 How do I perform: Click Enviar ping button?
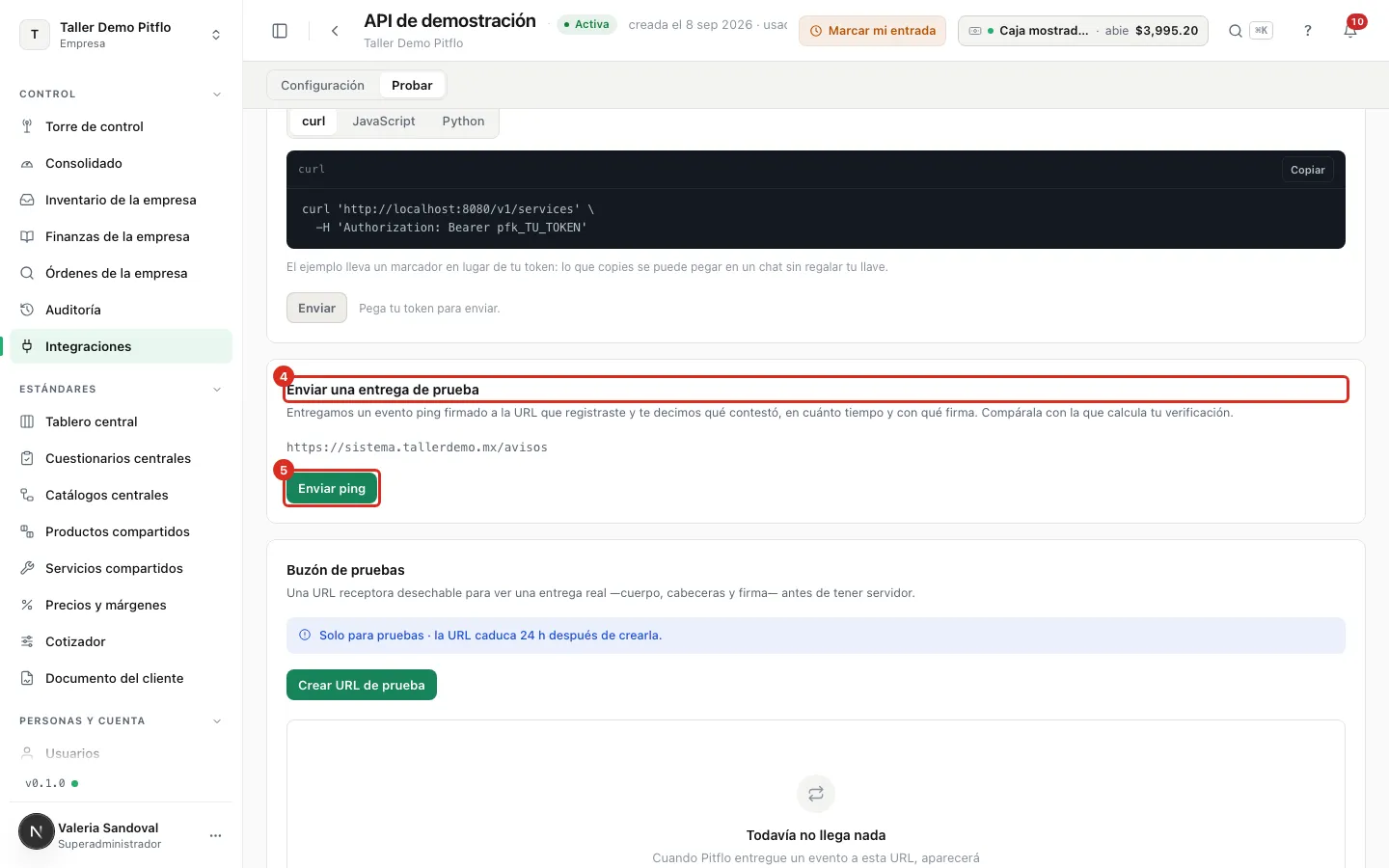[x=332, y=488]
